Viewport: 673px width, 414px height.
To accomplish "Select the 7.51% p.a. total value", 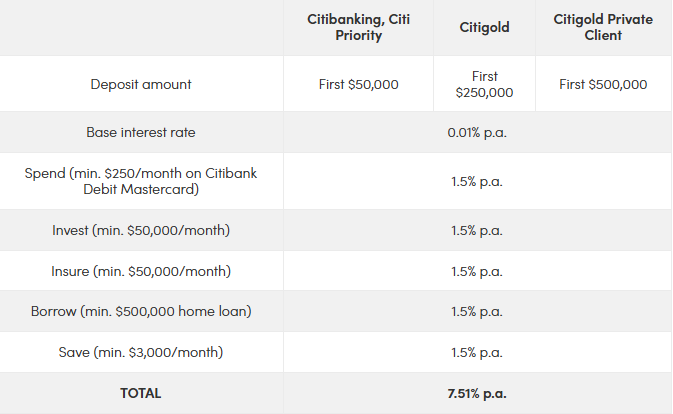I will 477,393.
